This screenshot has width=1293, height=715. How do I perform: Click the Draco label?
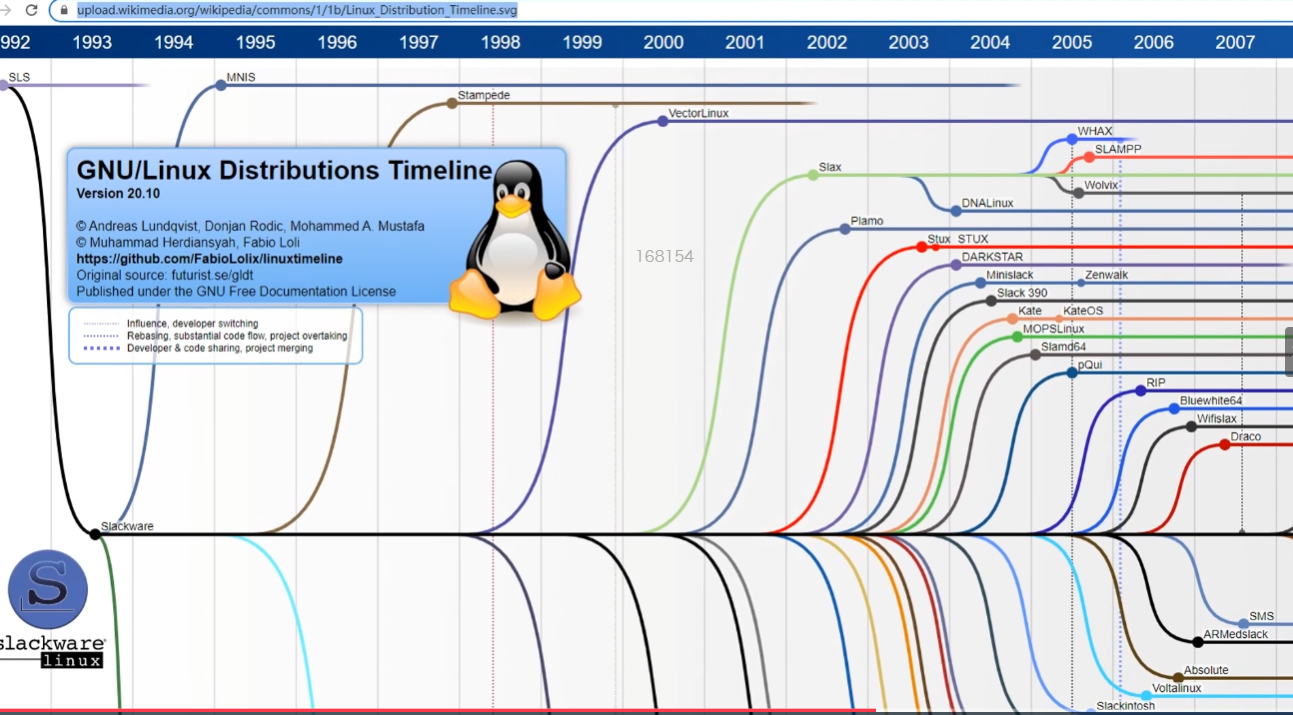[1246, 437]
